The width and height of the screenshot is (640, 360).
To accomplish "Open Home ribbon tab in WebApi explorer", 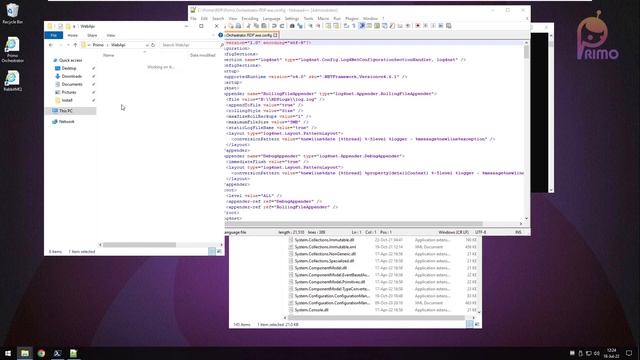I will (x=73, y=36).
